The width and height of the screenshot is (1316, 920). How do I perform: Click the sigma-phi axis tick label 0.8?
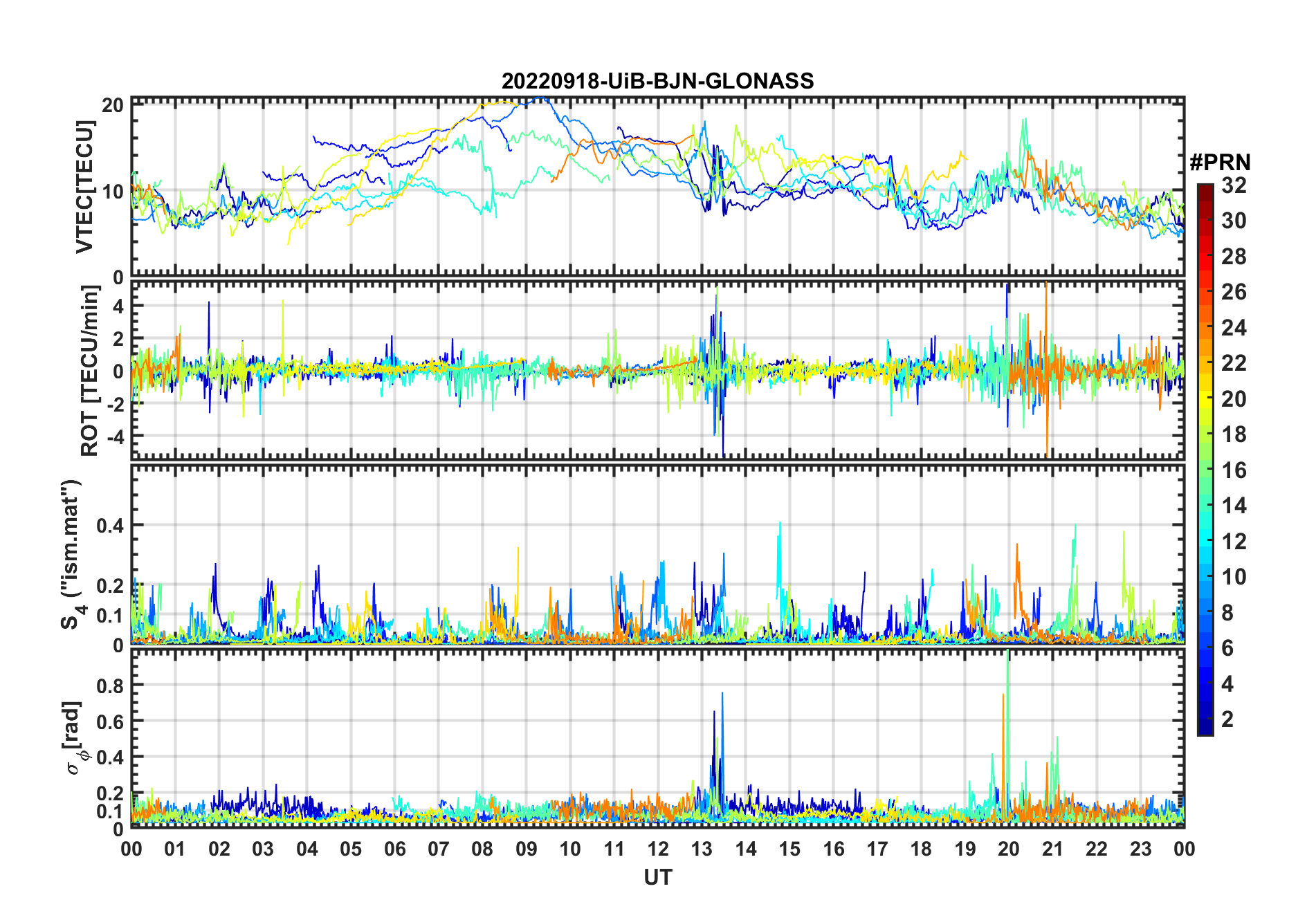[111, 686]
